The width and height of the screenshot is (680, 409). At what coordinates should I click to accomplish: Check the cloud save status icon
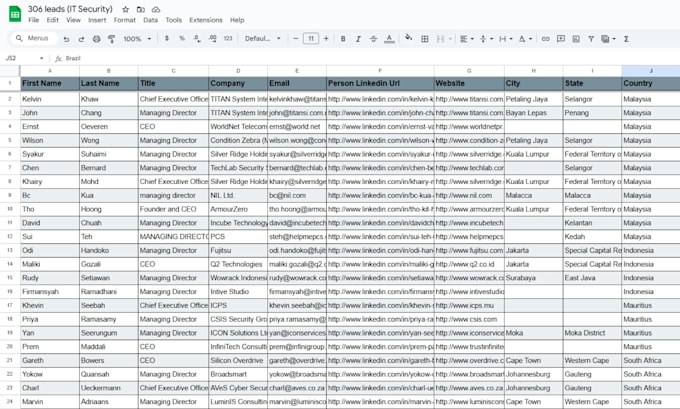[x=156, y=9]
